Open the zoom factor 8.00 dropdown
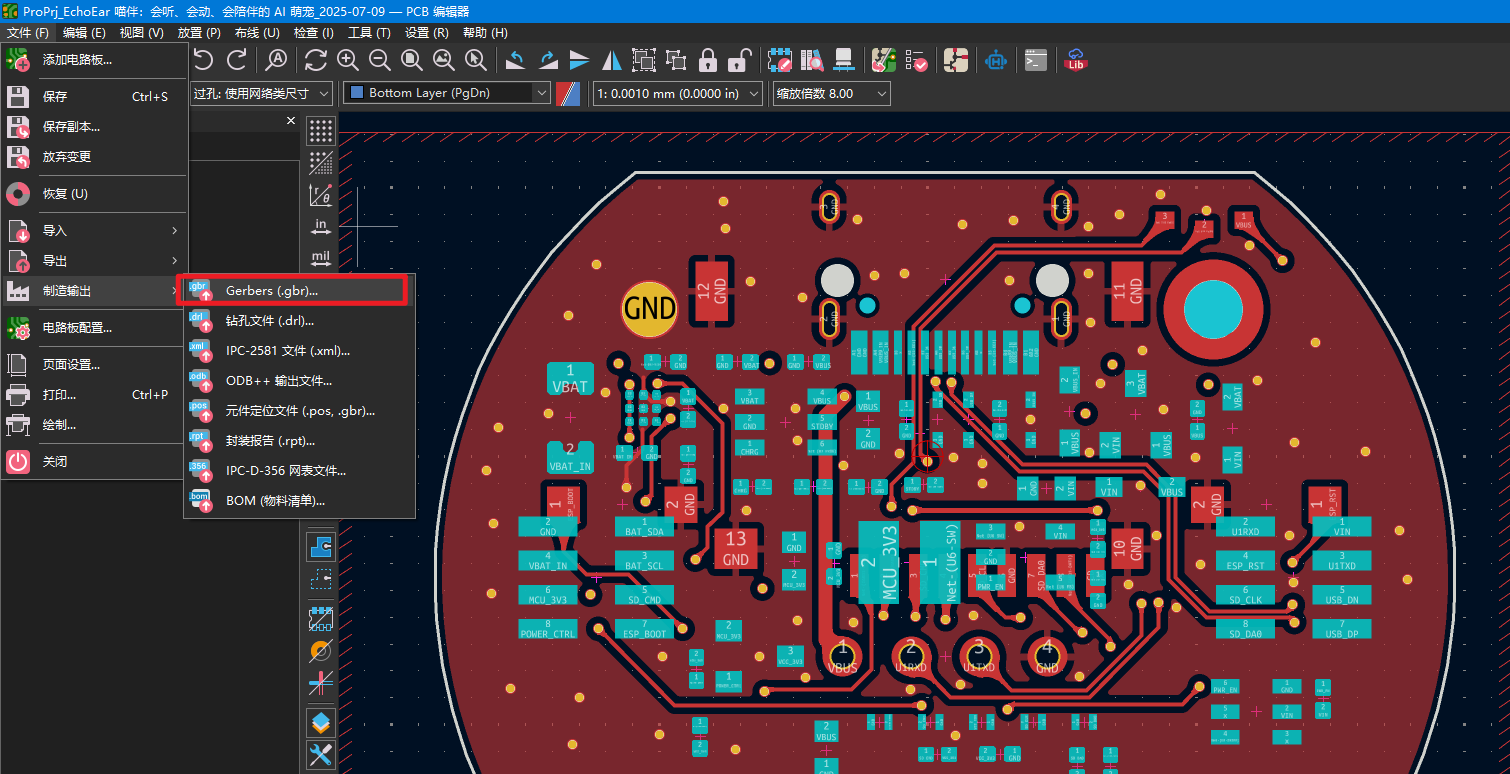This screenshot has width=1510, height=774. coord(831,93)
